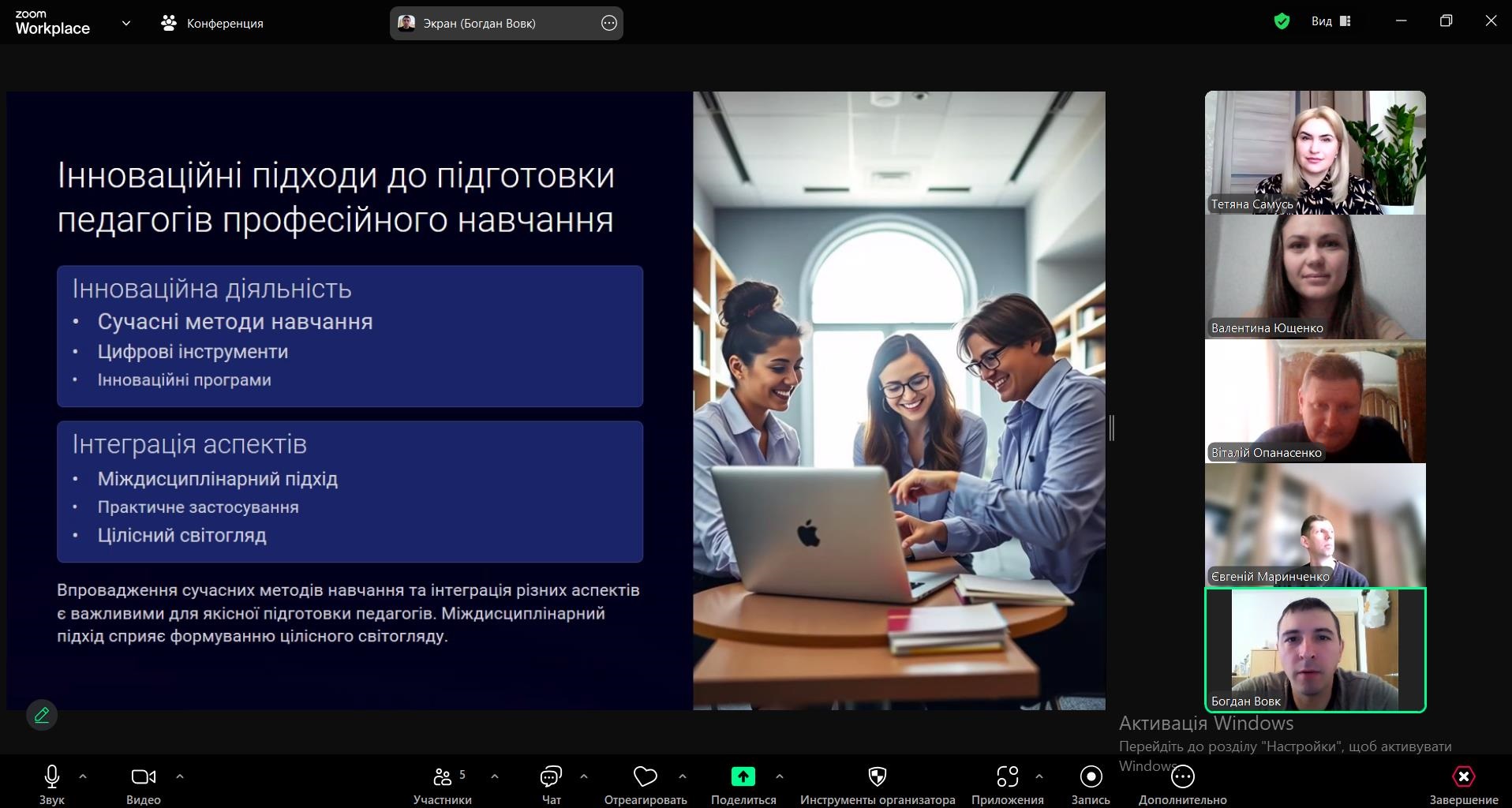This screenshot has width=1512, height=808.
Task: Open the Participants (Участники) panel
Action: (443, 777)
